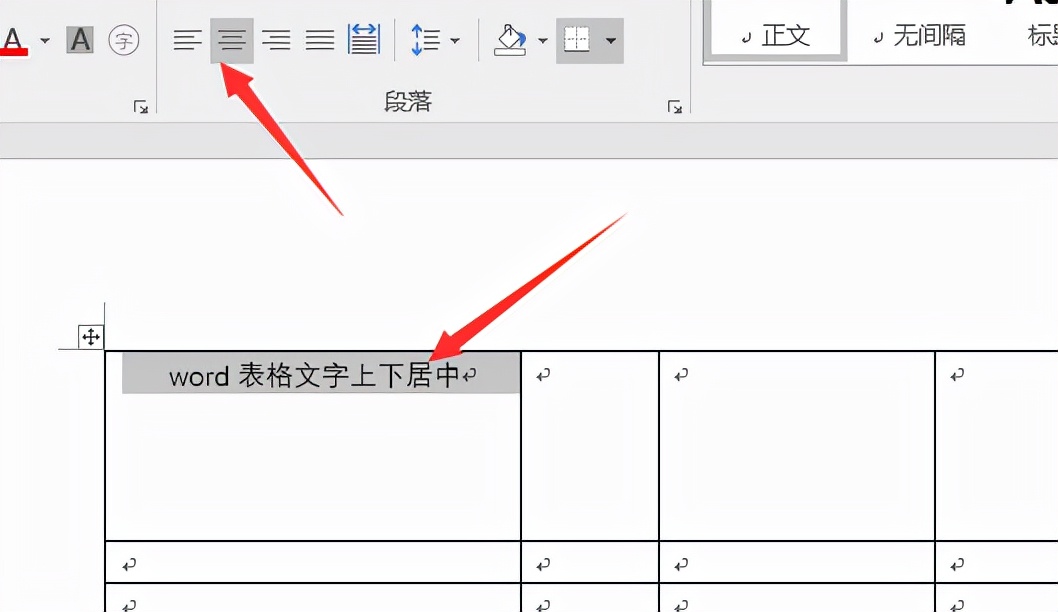Click the character shading icon

click(x=78, y=40)
